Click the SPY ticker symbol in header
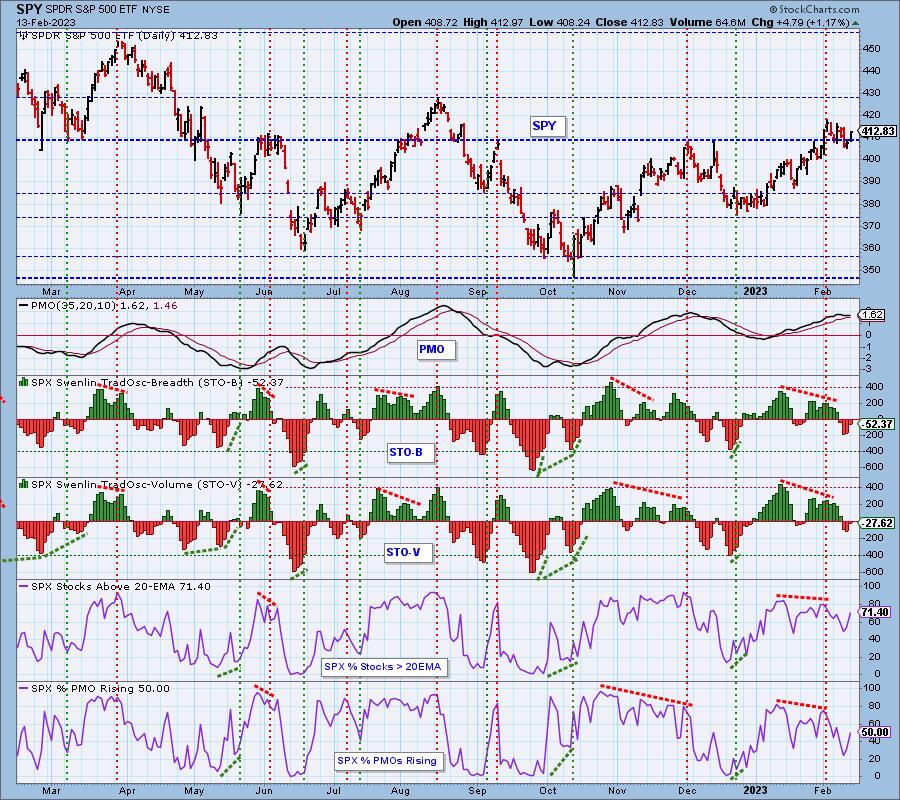This screenshot has height=800, width=900. tap(29, 9)
